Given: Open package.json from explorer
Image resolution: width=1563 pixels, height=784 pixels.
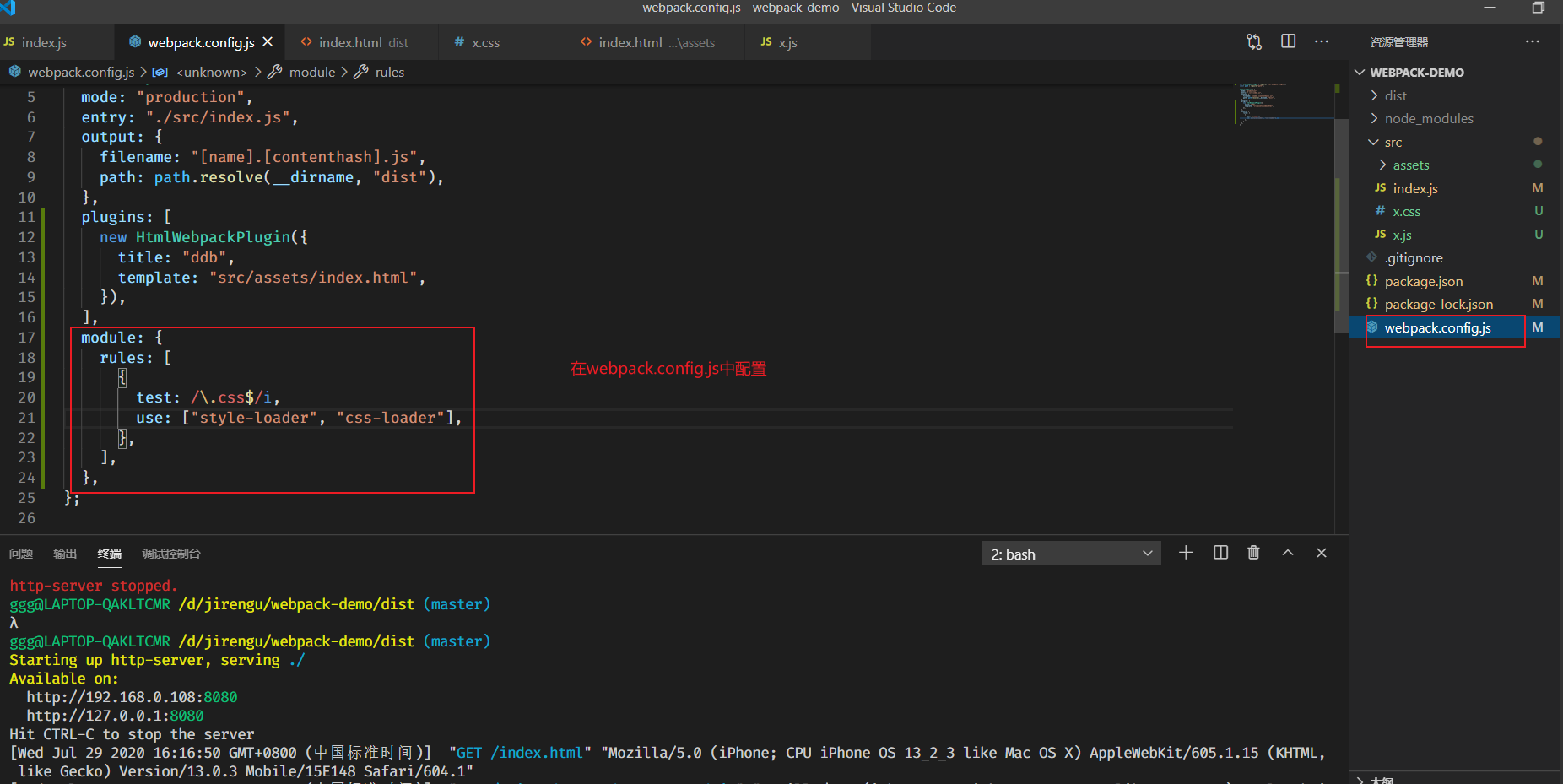Looking at the screenshot, I should point(1423,282).
